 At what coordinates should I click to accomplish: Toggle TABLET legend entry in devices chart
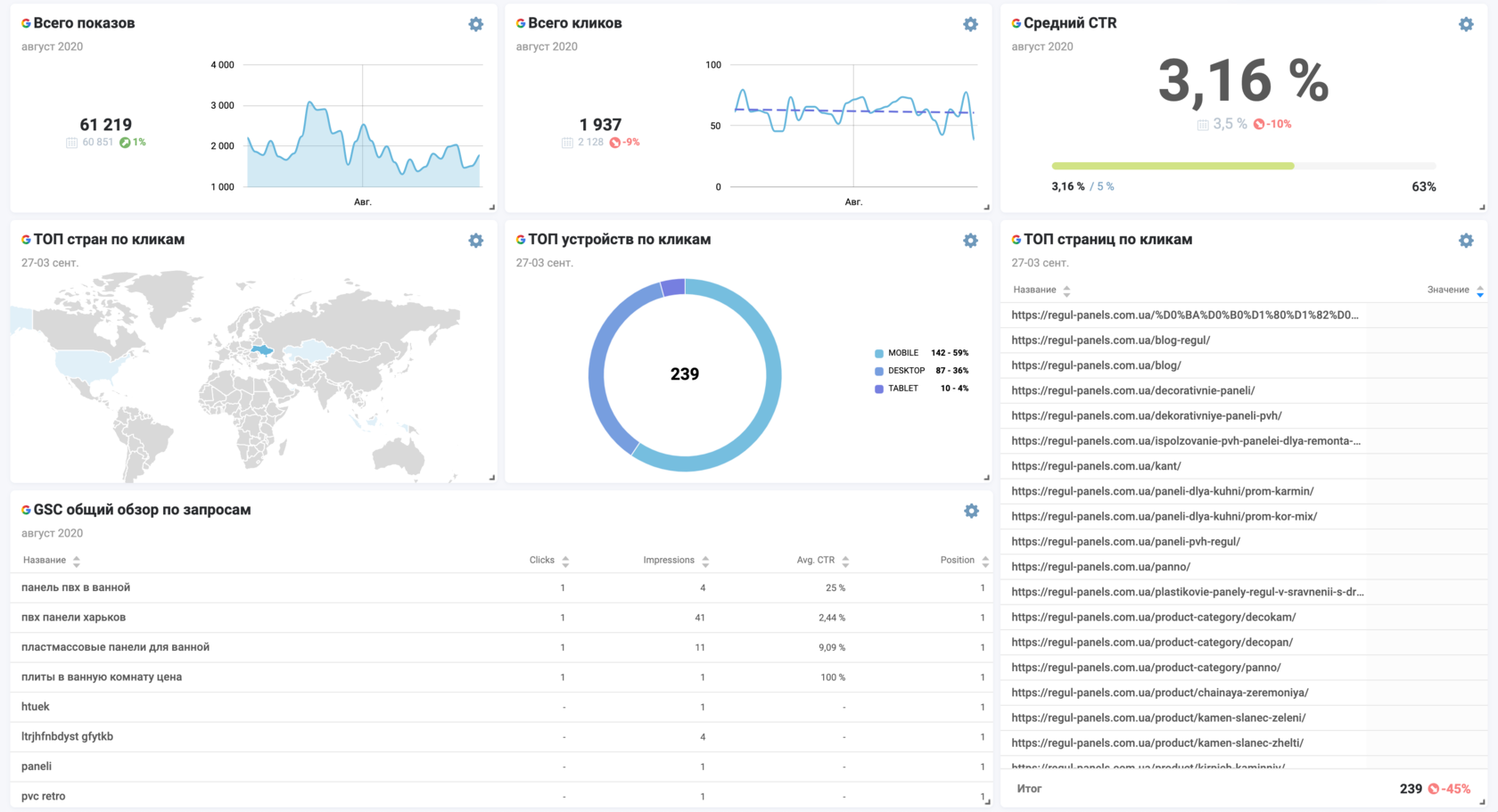point(902,389)
